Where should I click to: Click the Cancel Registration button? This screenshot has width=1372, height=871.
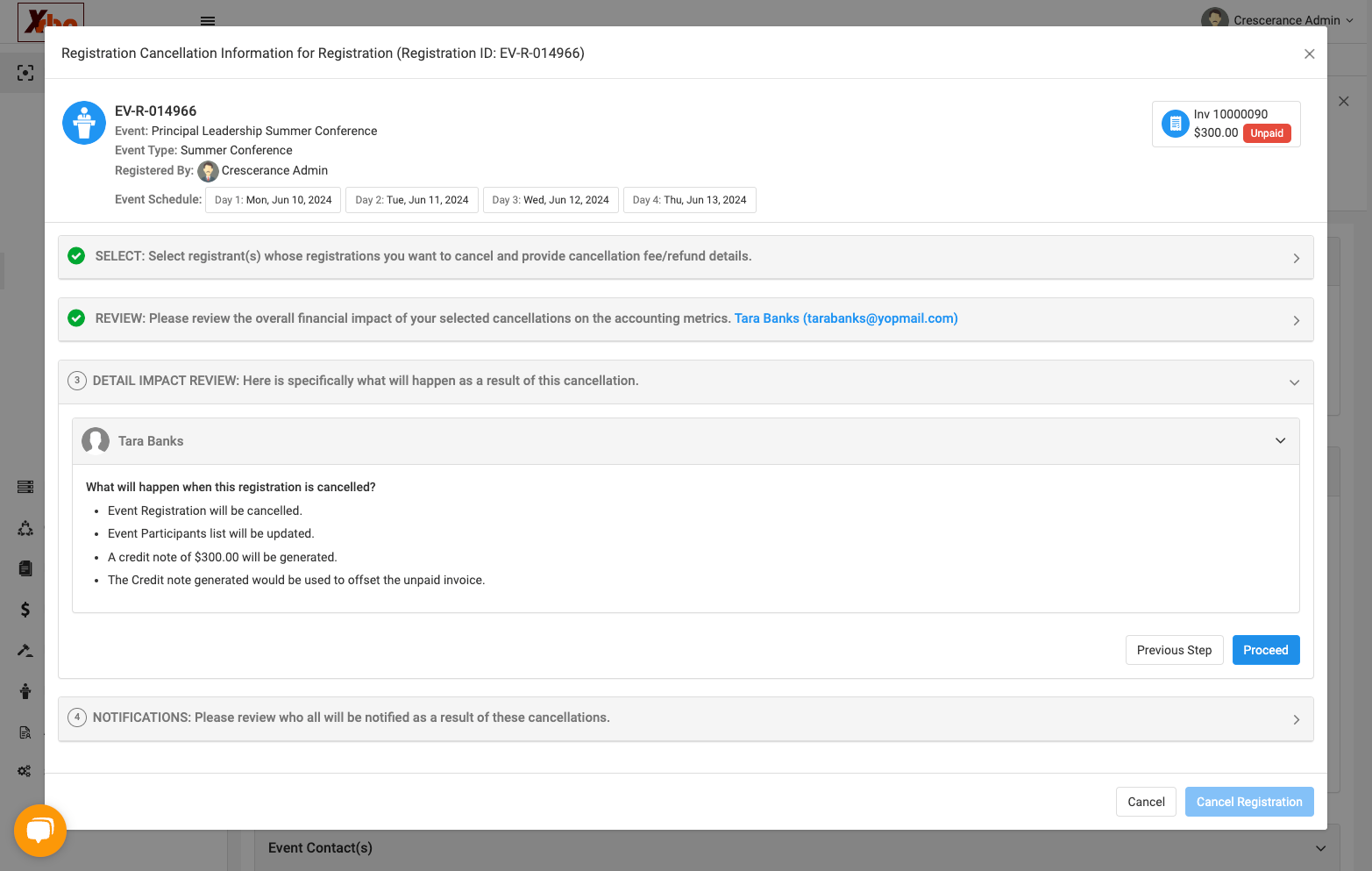(x=1249, y=802)
